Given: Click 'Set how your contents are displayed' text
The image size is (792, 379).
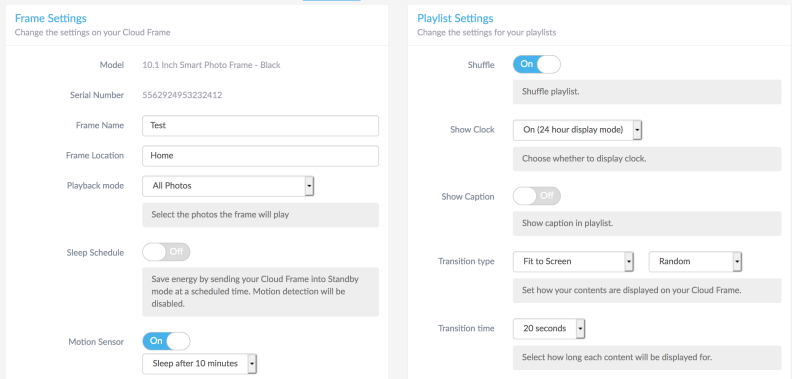Looking at the screenshot, I should click(x=631, y=291).
